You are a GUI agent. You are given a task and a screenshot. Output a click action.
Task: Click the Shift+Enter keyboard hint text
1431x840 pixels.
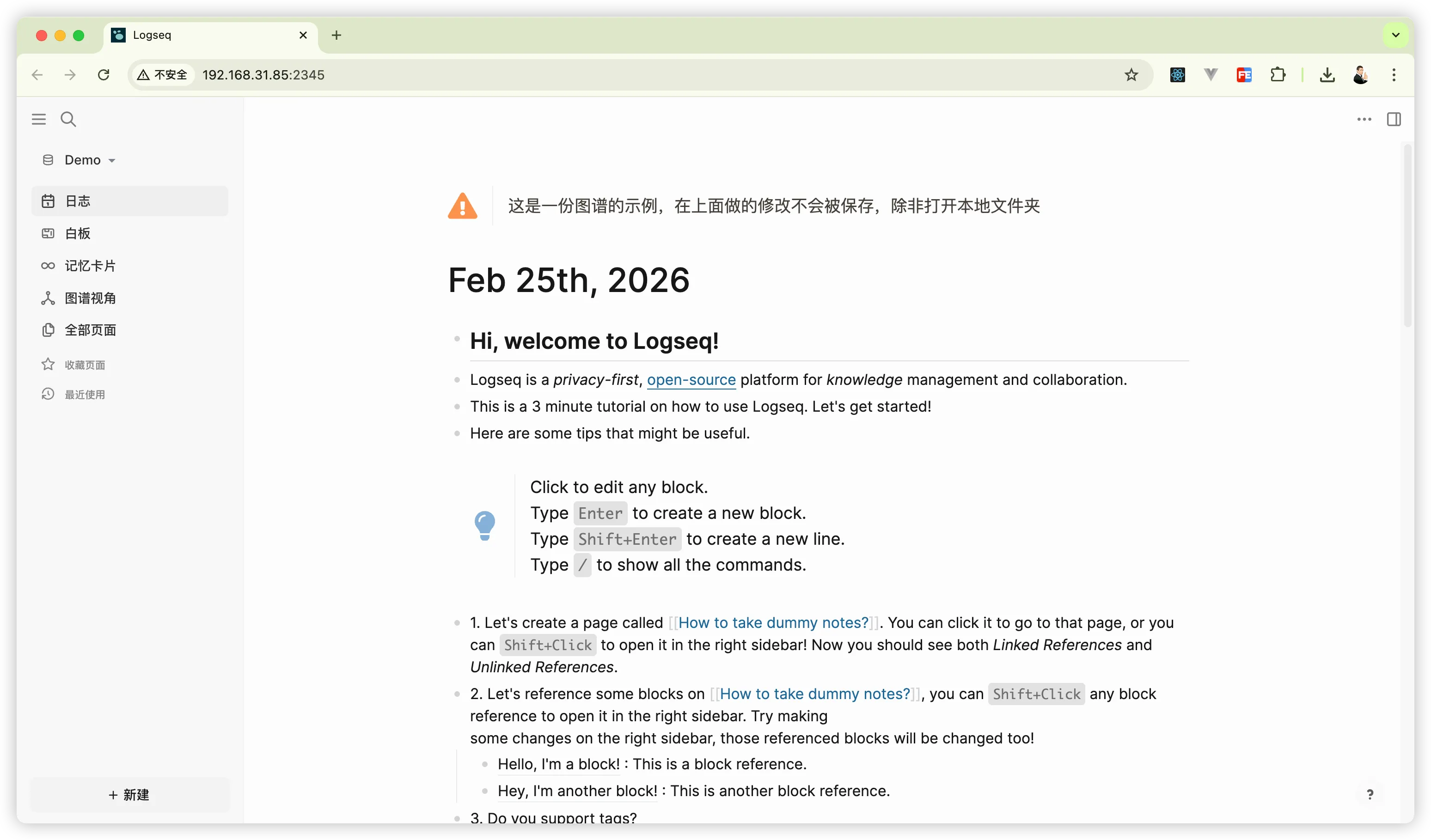[628, 539]
